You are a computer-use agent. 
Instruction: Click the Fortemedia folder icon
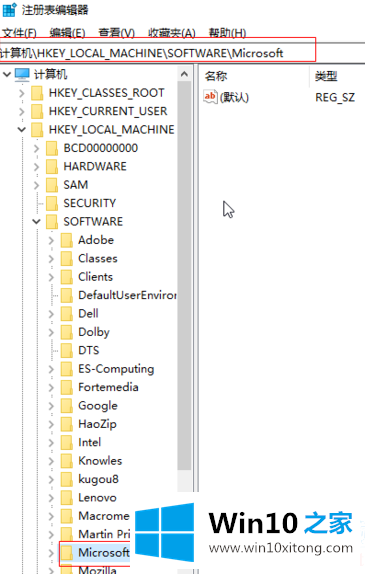[67, 387]
